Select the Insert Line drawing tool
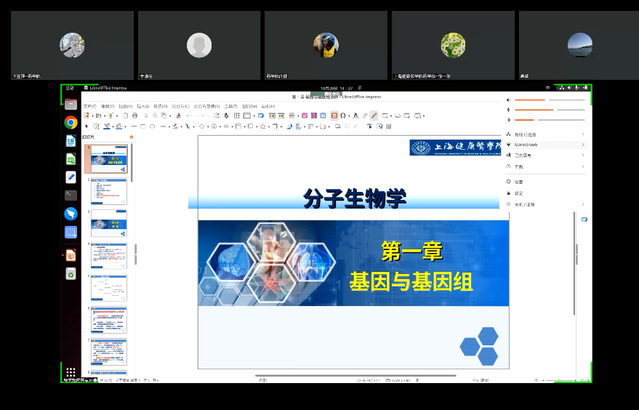The width and height of the screenshot is (639, 410). pyautogui.click(x=134, y=126)
